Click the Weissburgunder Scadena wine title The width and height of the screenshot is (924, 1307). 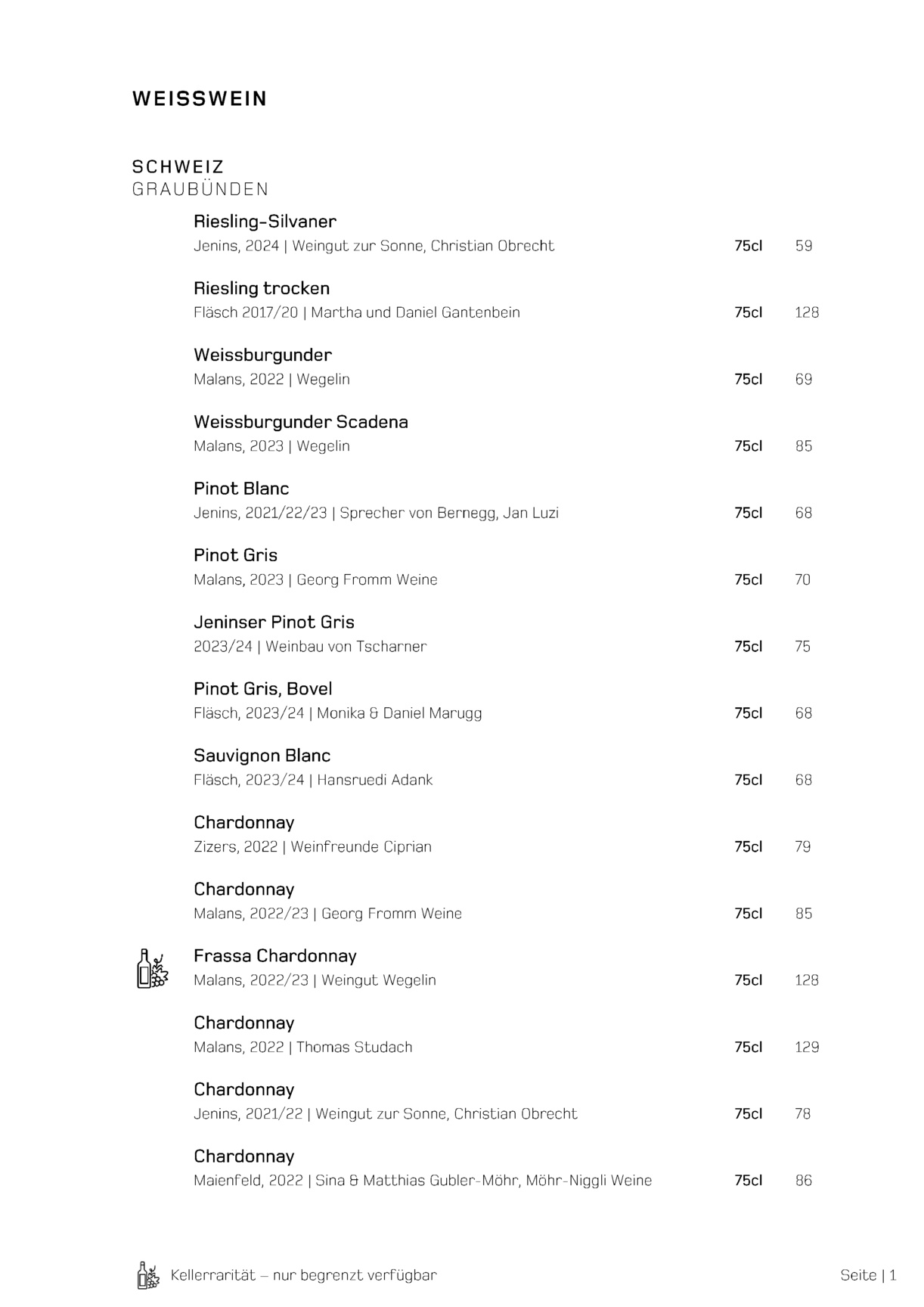tap(301, 422)
